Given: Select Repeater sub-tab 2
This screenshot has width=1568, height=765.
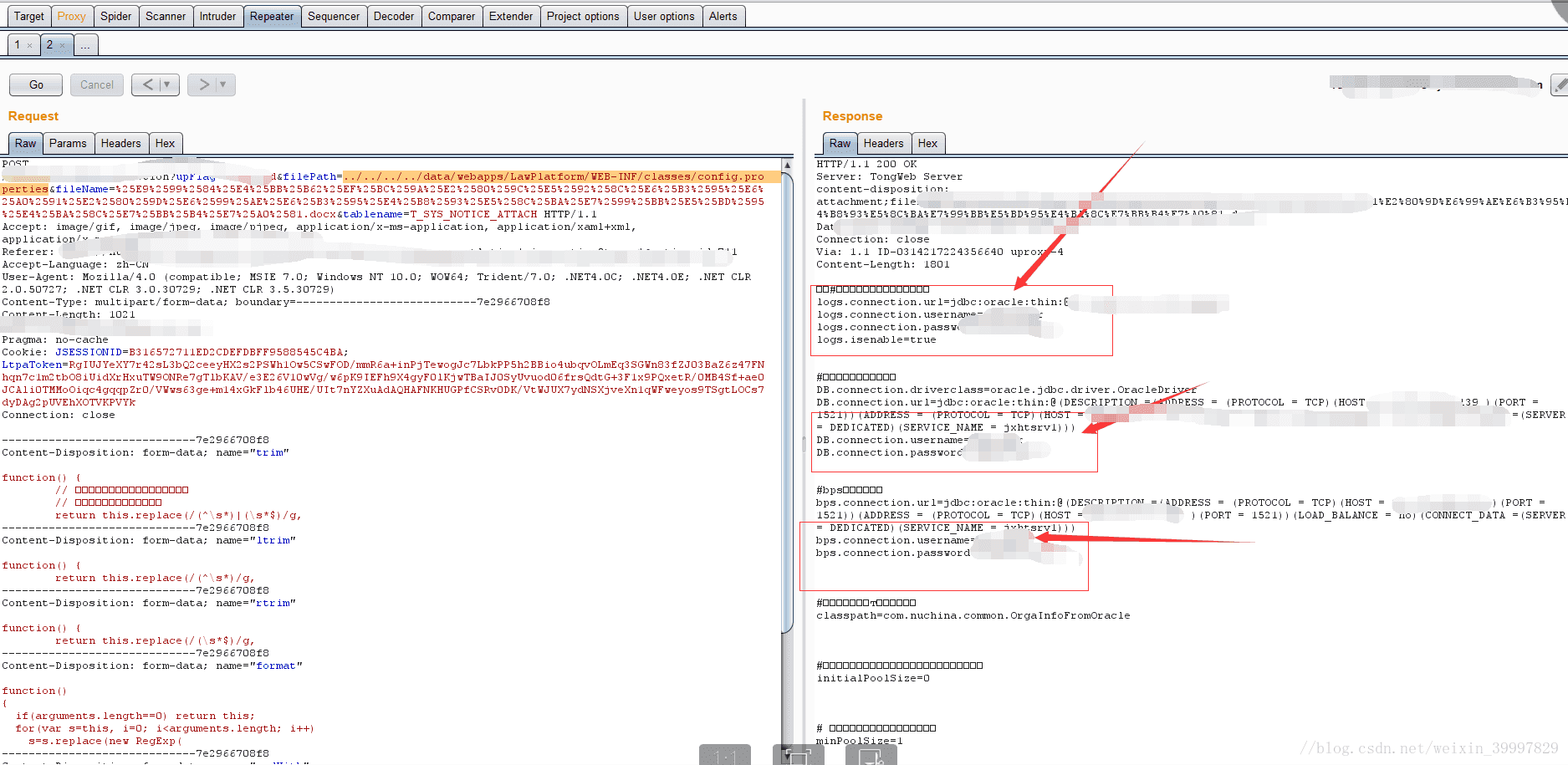Looking at the screenshot, I should tap(49, 45).
